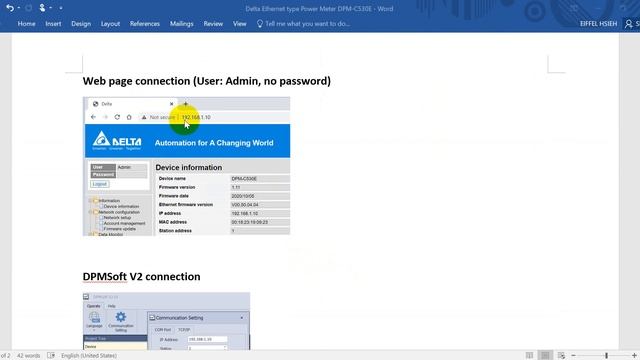Click the word count in status bar

(x=29, y=356)
